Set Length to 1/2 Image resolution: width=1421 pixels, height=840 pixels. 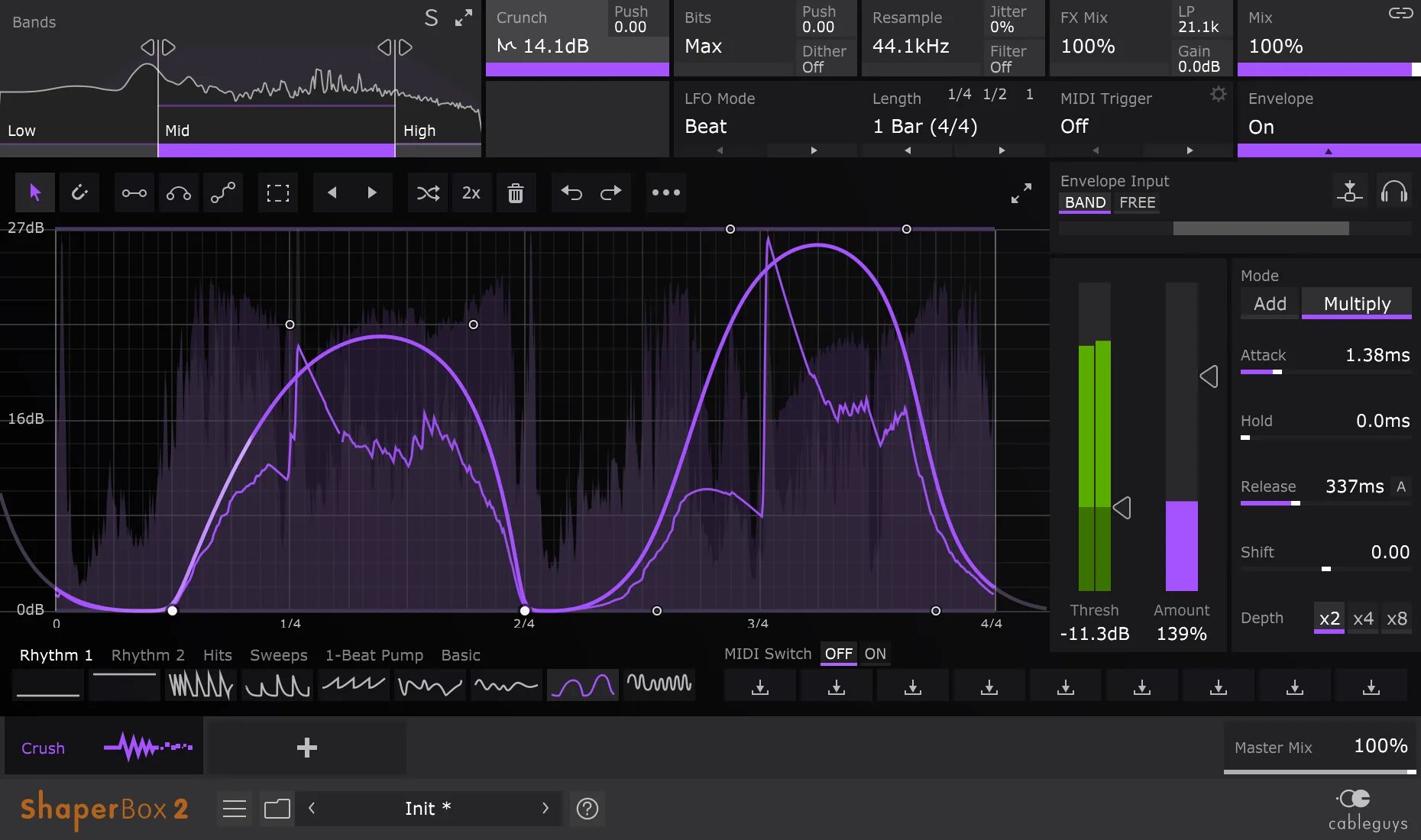995,94
